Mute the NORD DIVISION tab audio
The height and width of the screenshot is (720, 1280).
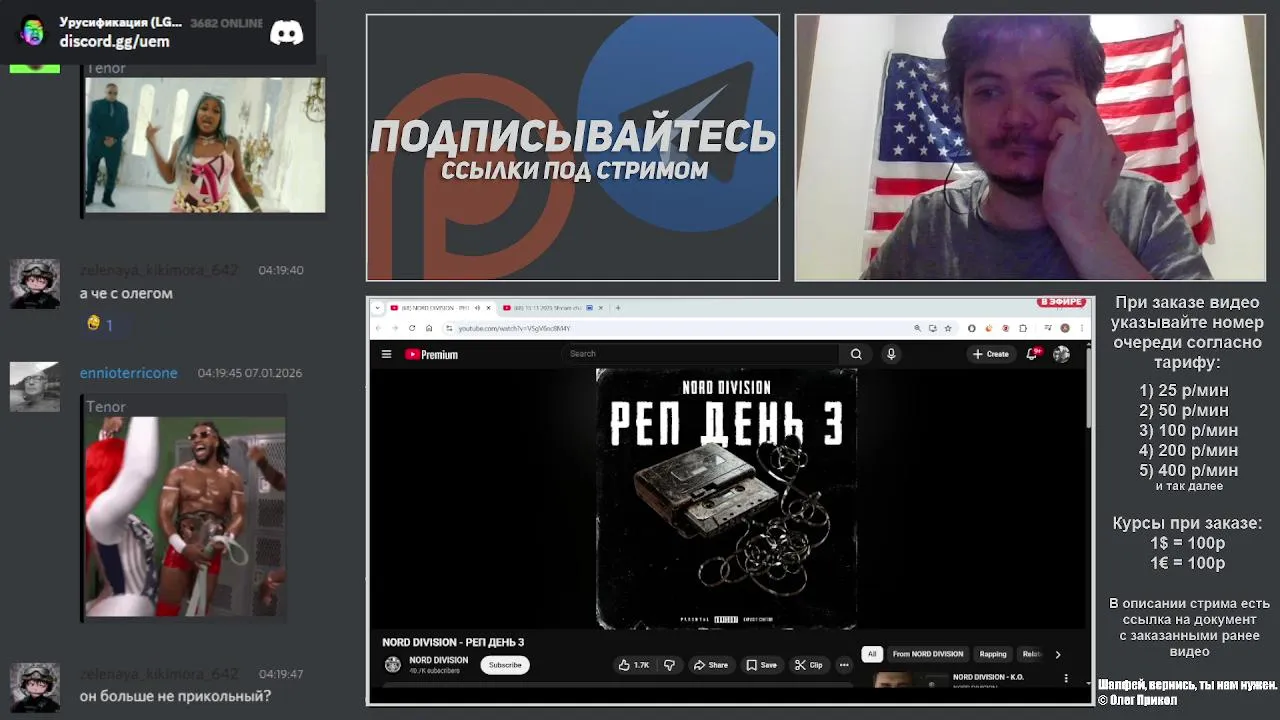click(476, 308)
